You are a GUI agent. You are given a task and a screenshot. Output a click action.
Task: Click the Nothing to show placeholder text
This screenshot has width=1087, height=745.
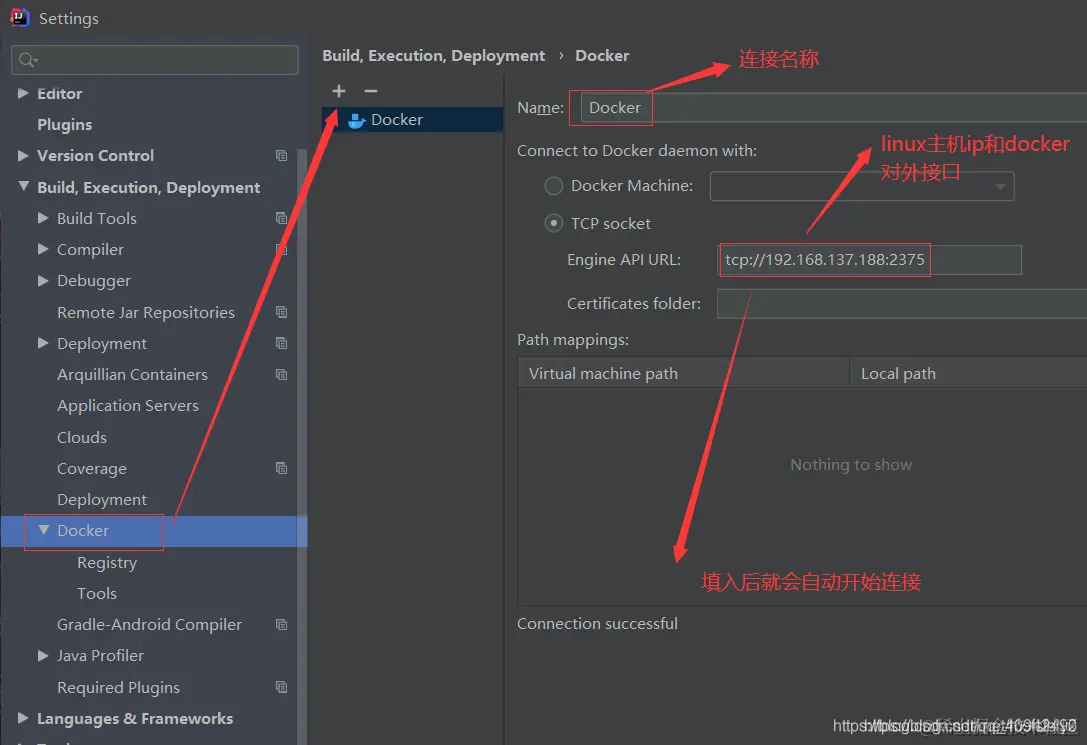tap(851, 464)
